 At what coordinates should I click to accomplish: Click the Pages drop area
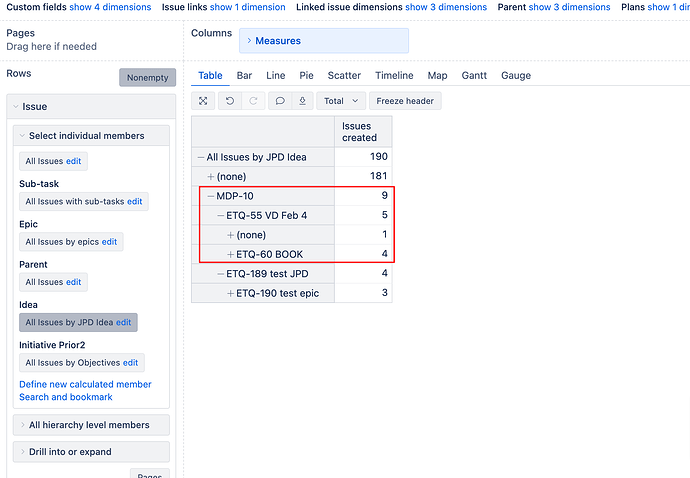92,40
